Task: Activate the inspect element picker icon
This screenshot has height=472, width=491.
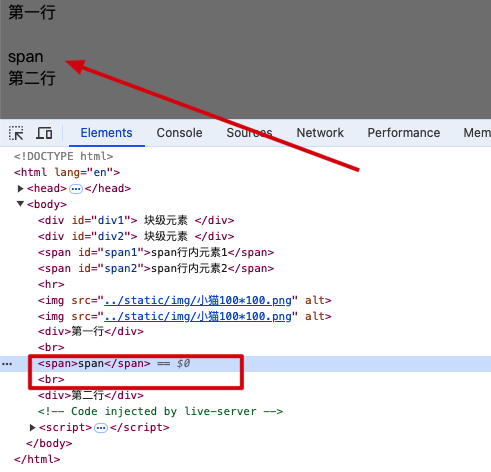Action: [x=16, y=133]
